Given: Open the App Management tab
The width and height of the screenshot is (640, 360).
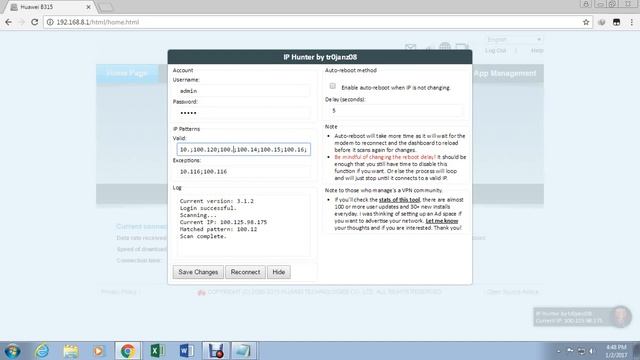Looking at the screenshot, I should coord(505,73).
